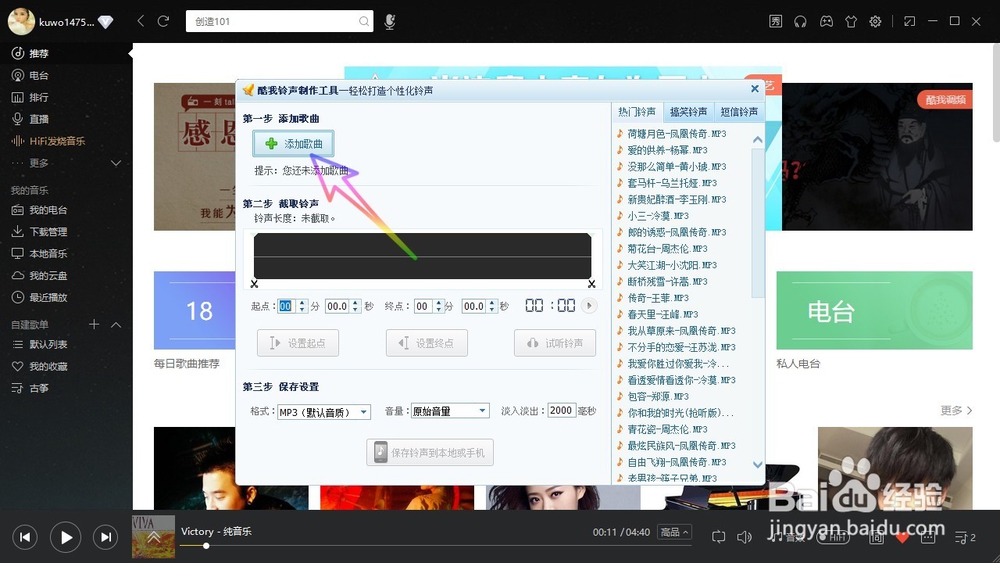
Task: Open the play queue icon showing 2
Action: 966,537
